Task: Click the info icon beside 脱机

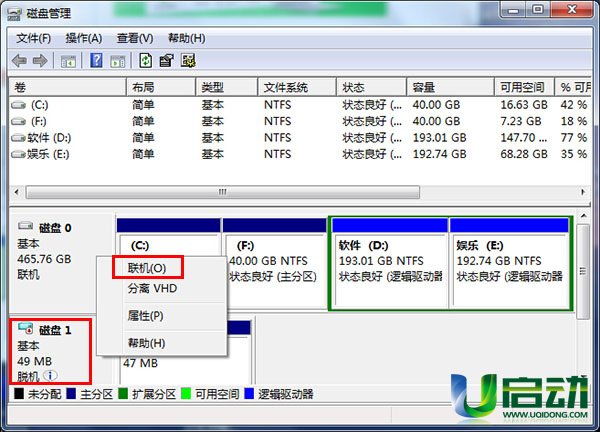Action: (x=50, y=376)
